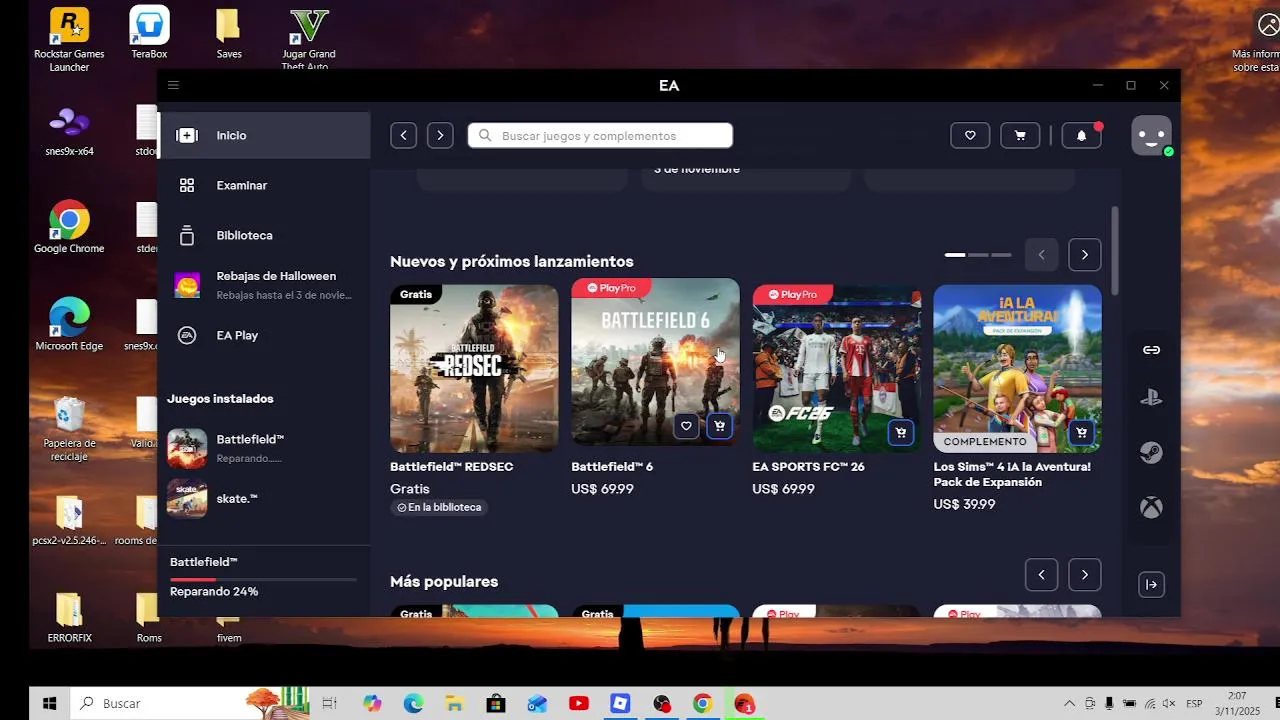This screenshot has height=720, width=1280.
Task: Select Inicio in the sidebar
Action: pos(265,135)
